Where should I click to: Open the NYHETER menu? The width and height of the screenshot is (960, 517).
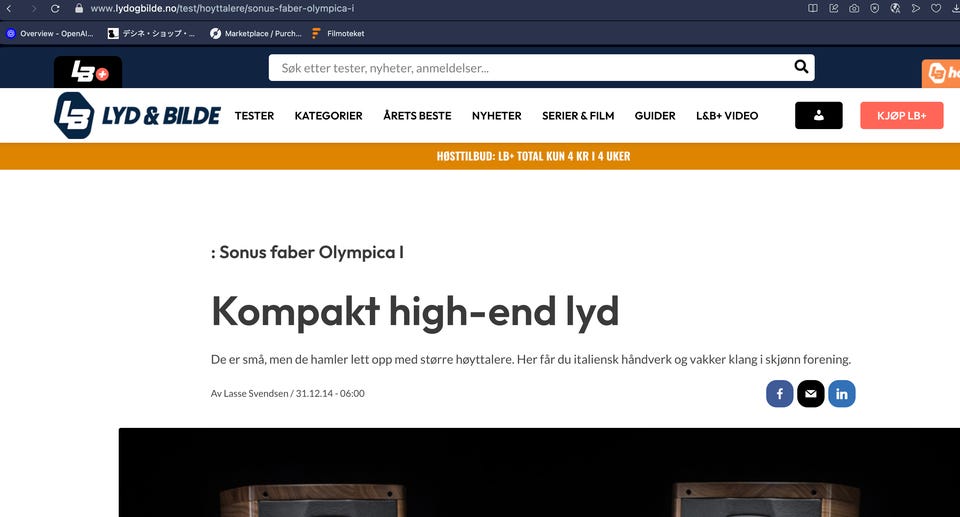click(497, 116)
